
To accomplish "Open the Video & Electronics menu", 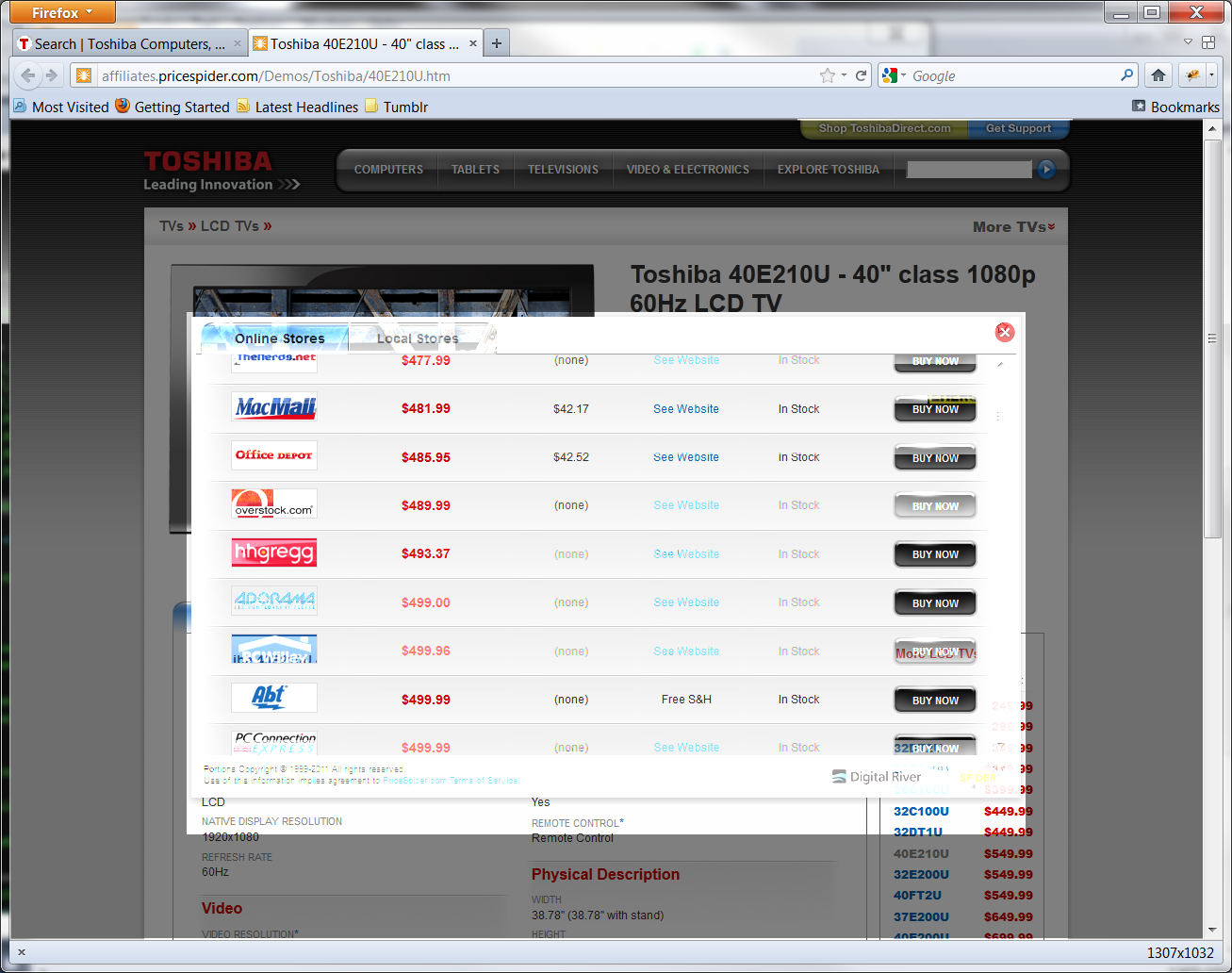I will tap(688, 170).
